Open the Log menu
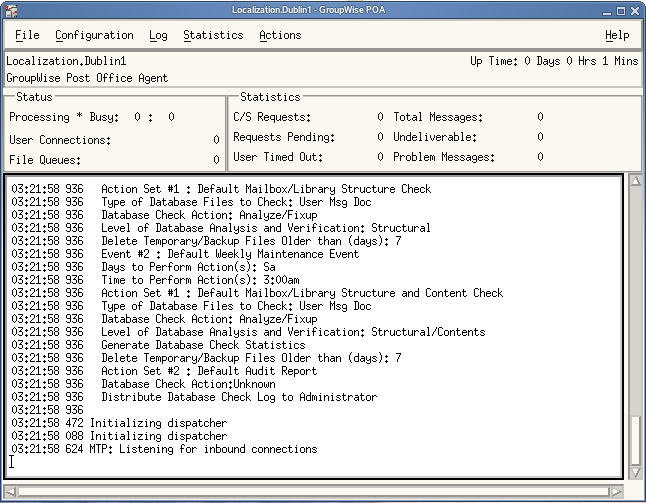 (158, 35)
